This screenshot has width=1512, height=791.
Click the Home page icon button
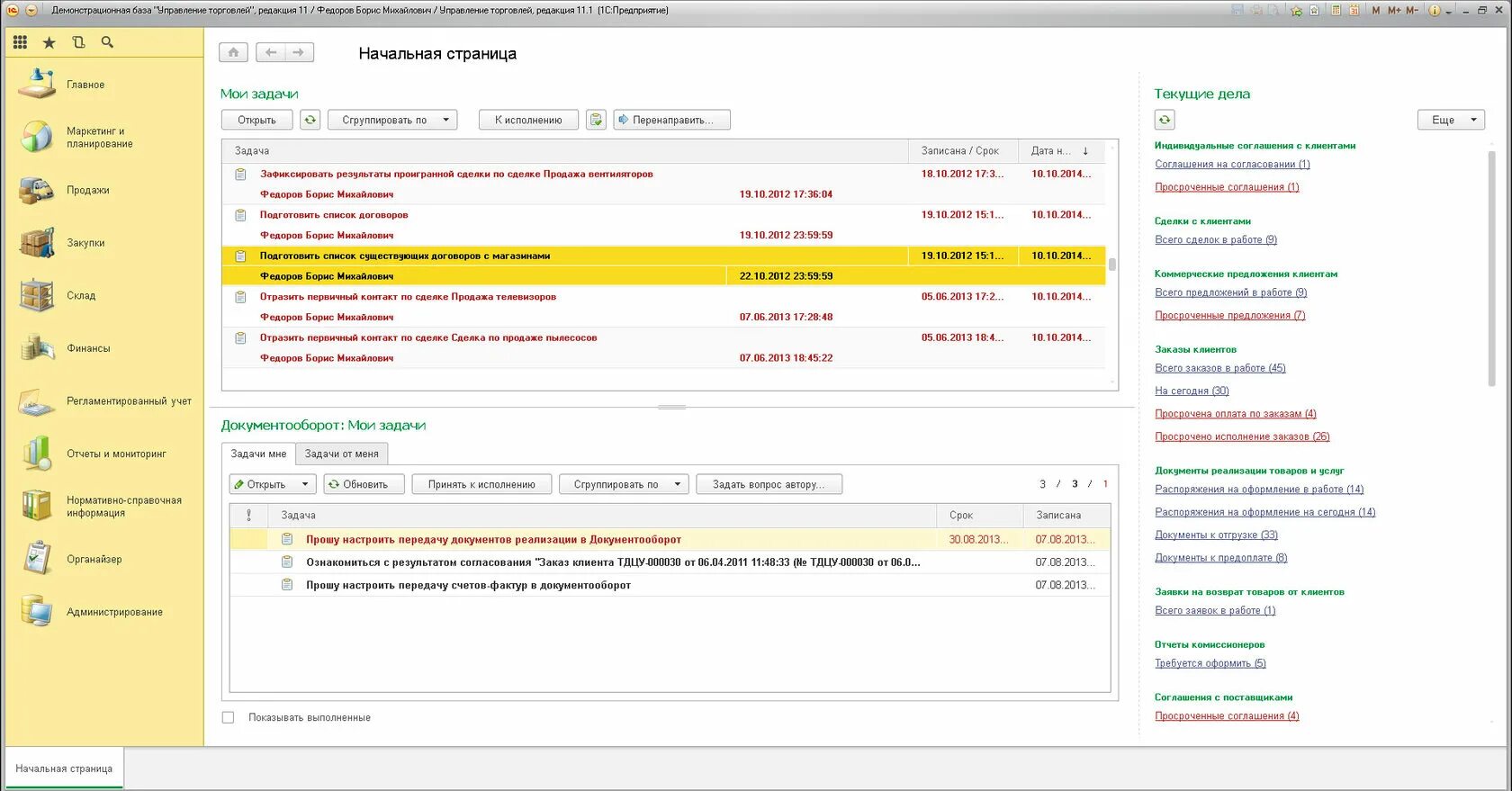tap(233, 52)
